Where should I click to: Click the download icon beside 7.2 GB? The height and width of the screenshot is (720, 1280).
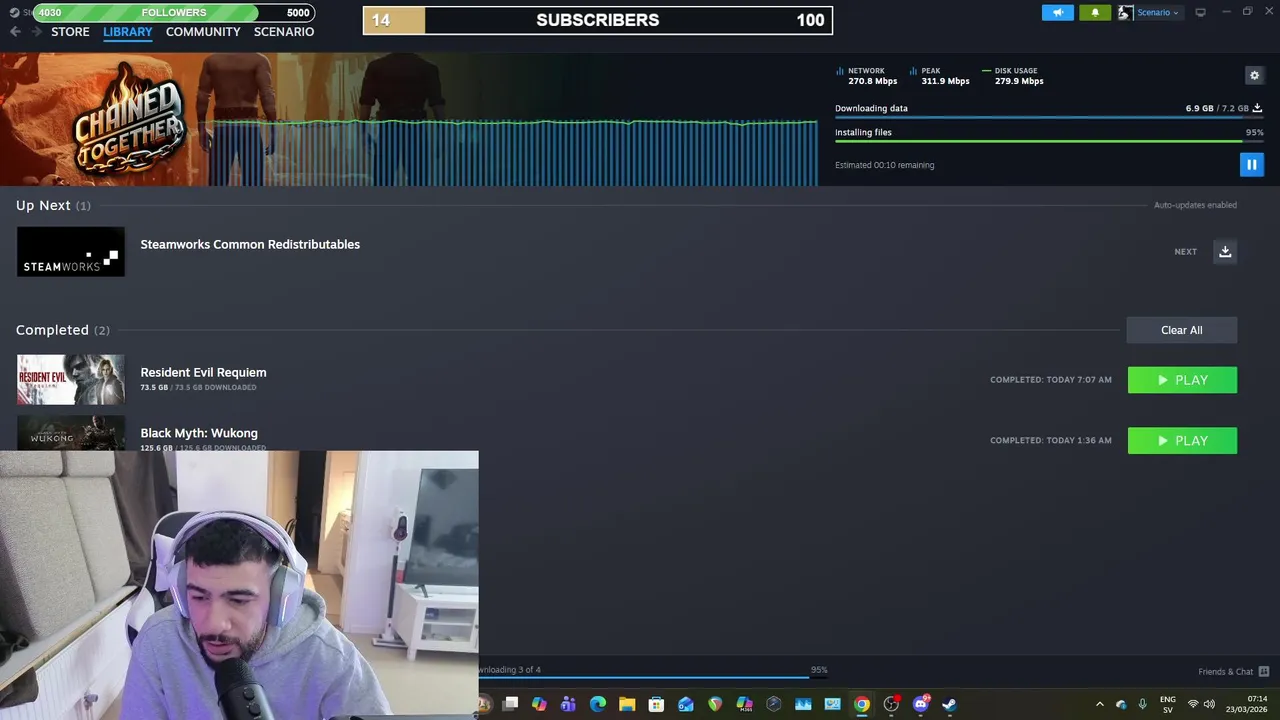[x=1257, y=108]
